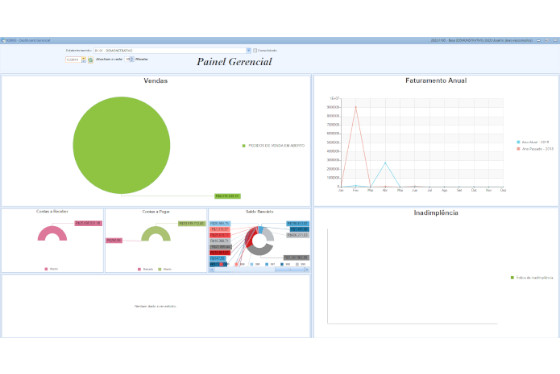The width and height of the screenshot is (560, 374).
Task: Minimize the Painel Gerencial window
Action: (x=539, y=40)
